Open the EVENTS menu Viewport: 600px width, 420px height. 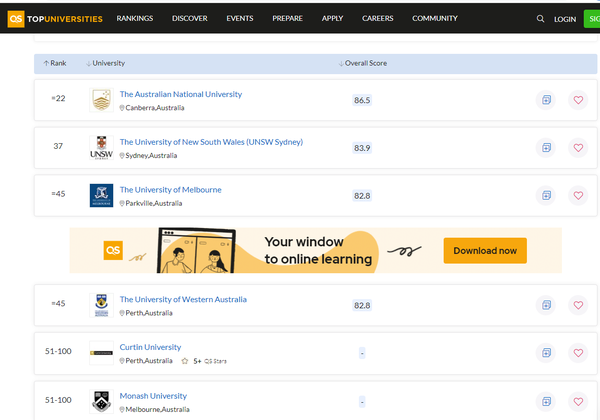point(240,18)
